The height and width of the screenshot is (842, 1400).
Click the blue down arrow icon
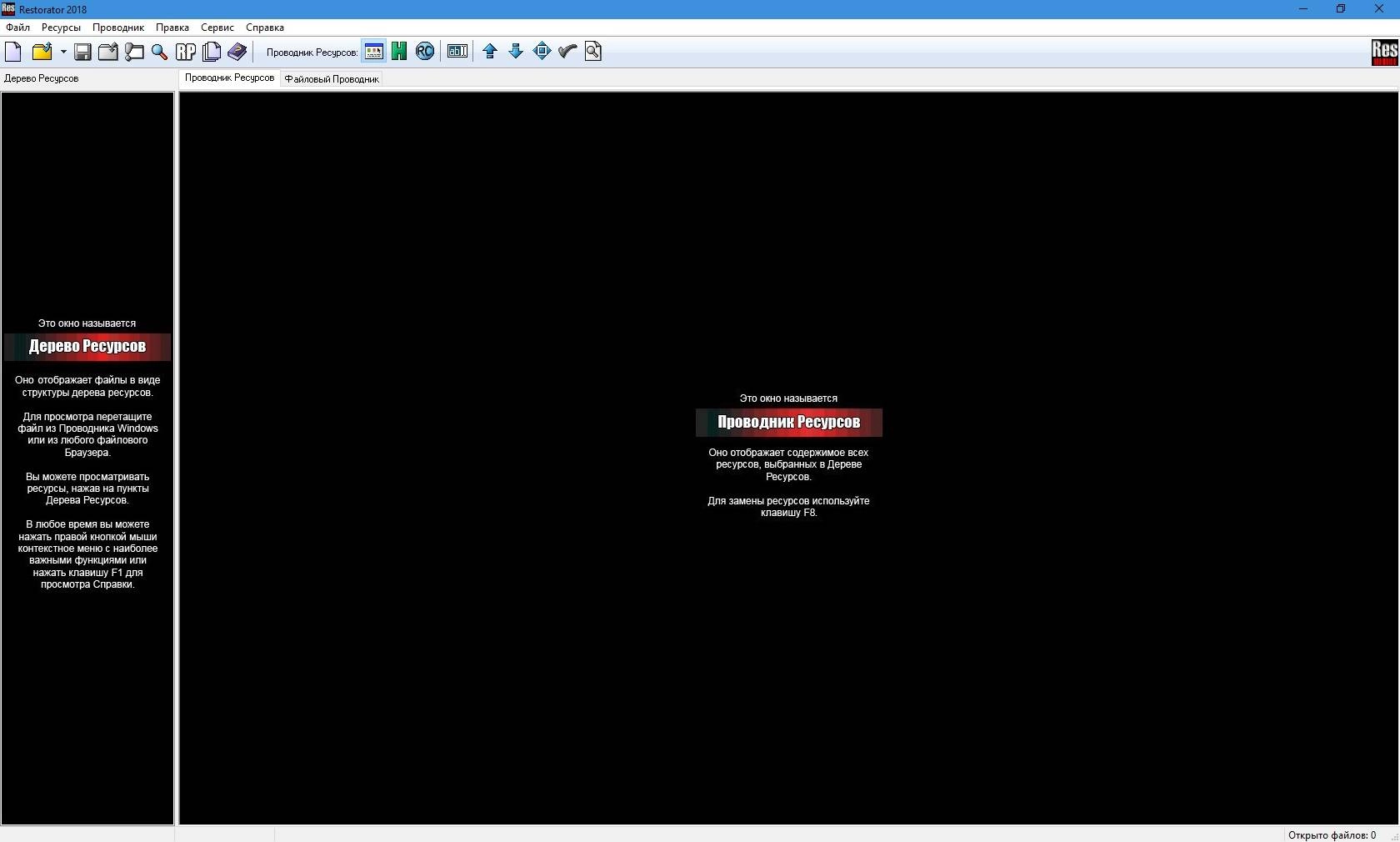(516, 52)
